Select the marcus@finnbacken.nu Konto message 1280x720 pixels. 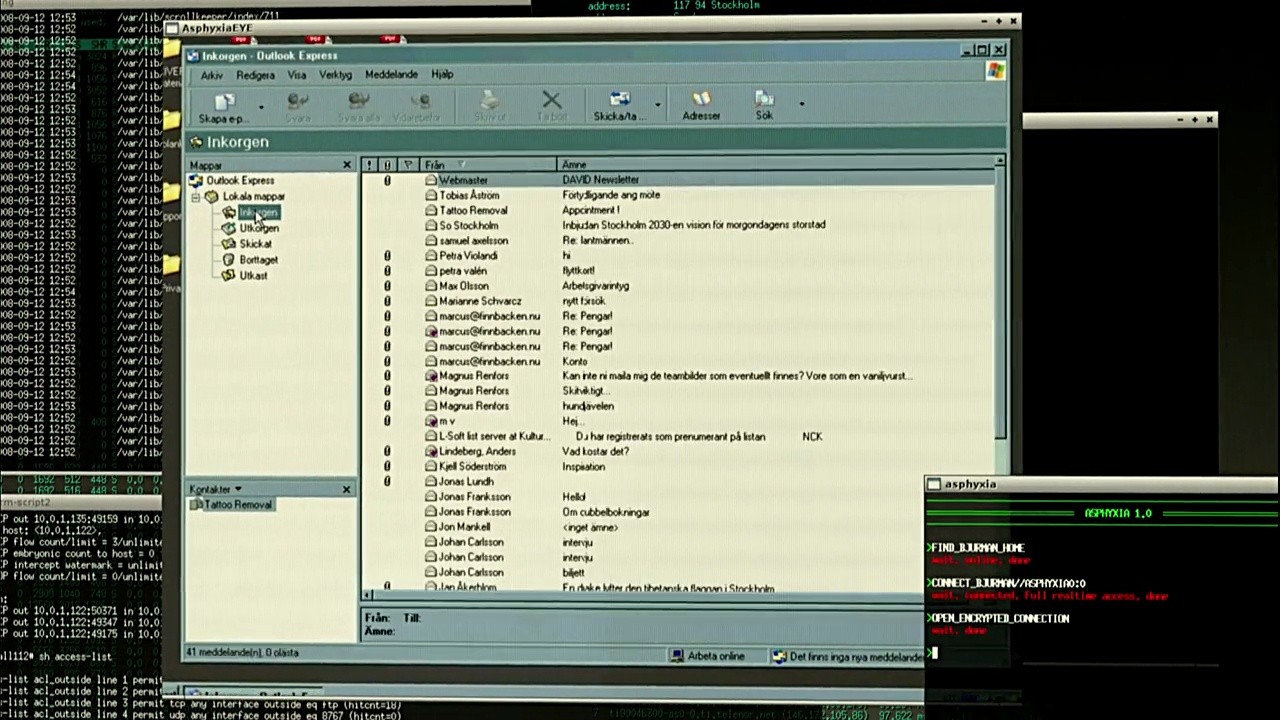tap(679, 362)
